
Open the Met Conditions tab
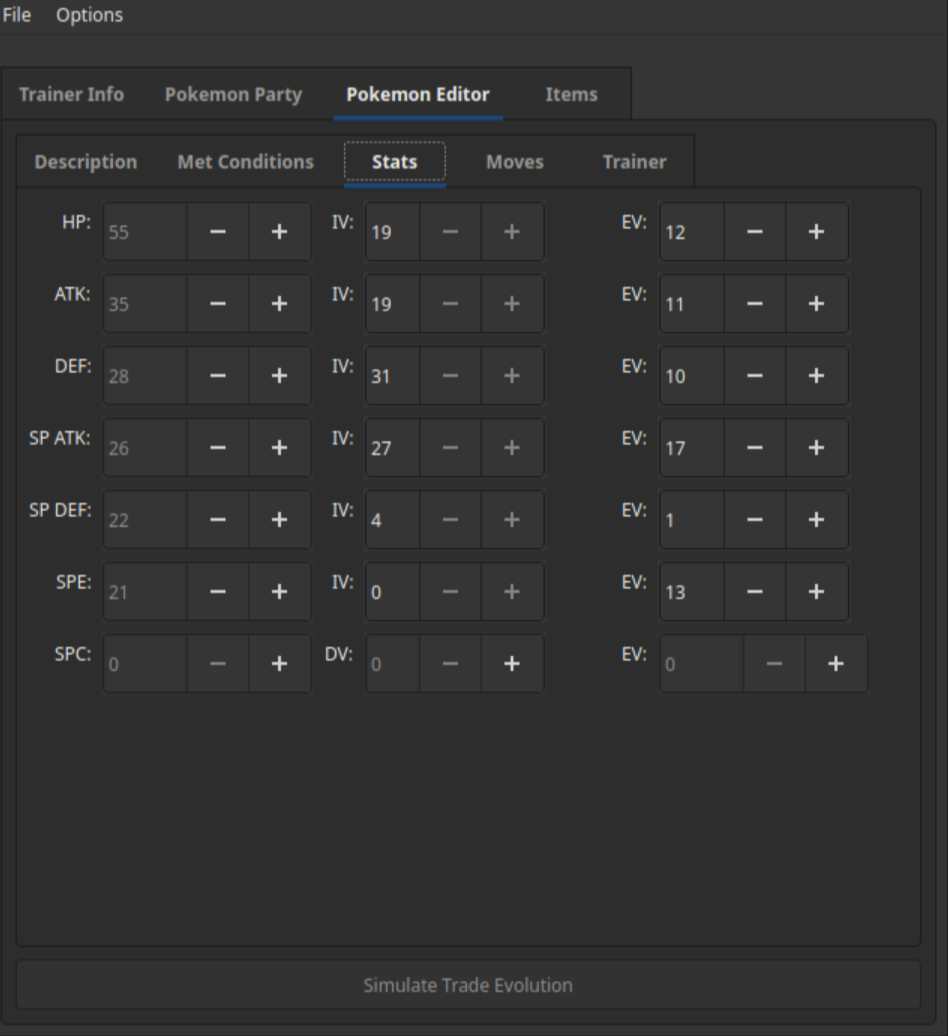click(245, 162)
